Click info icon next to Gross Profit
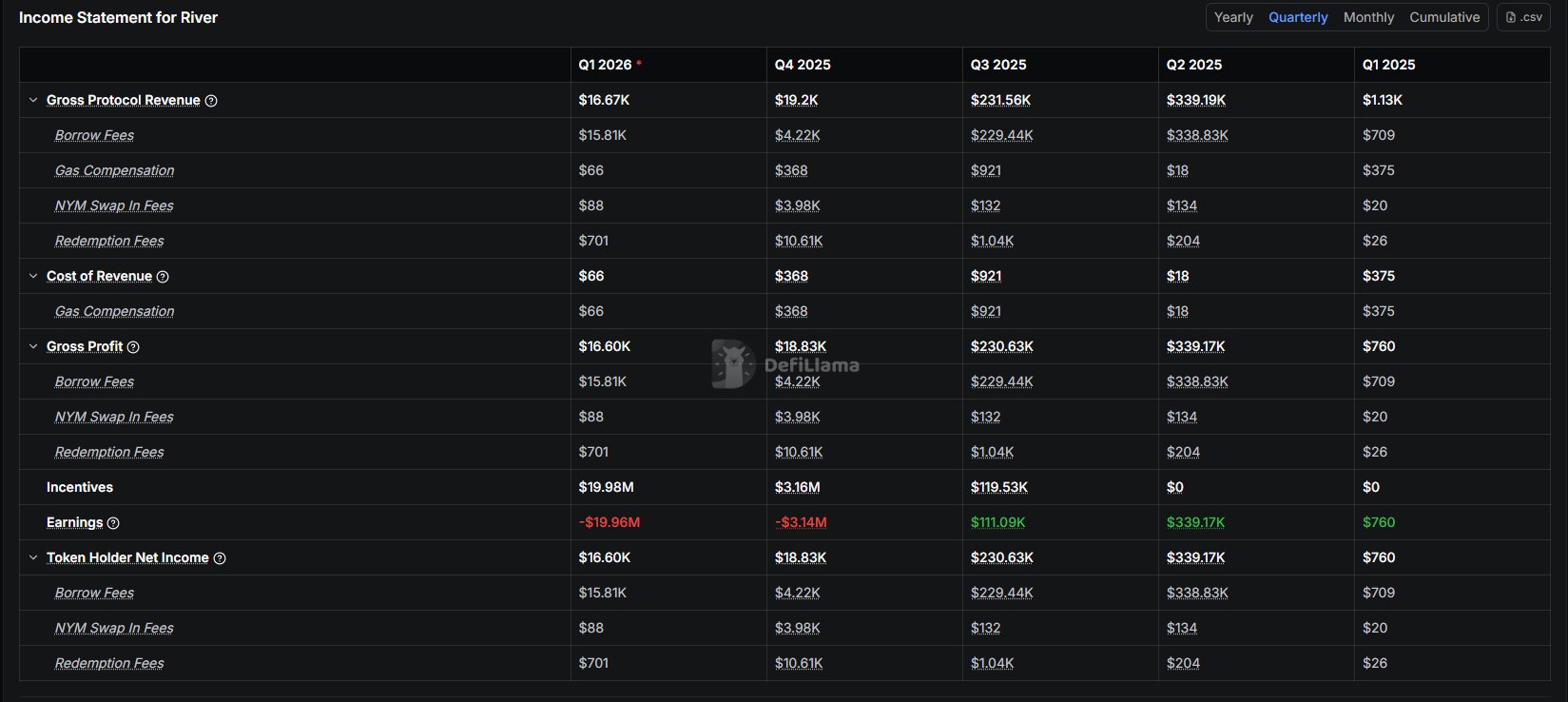Screen dimensions: 1568x702 point(133,347)
